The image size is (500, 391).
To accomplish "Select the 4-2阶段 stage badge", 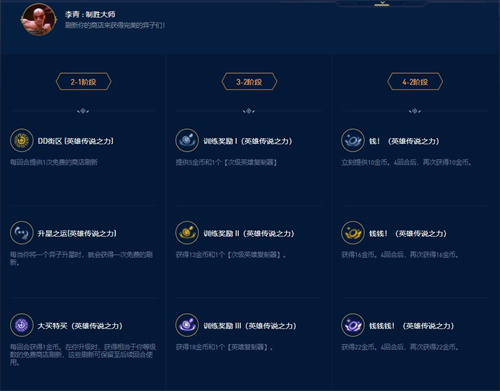I will tap(415, 82).
